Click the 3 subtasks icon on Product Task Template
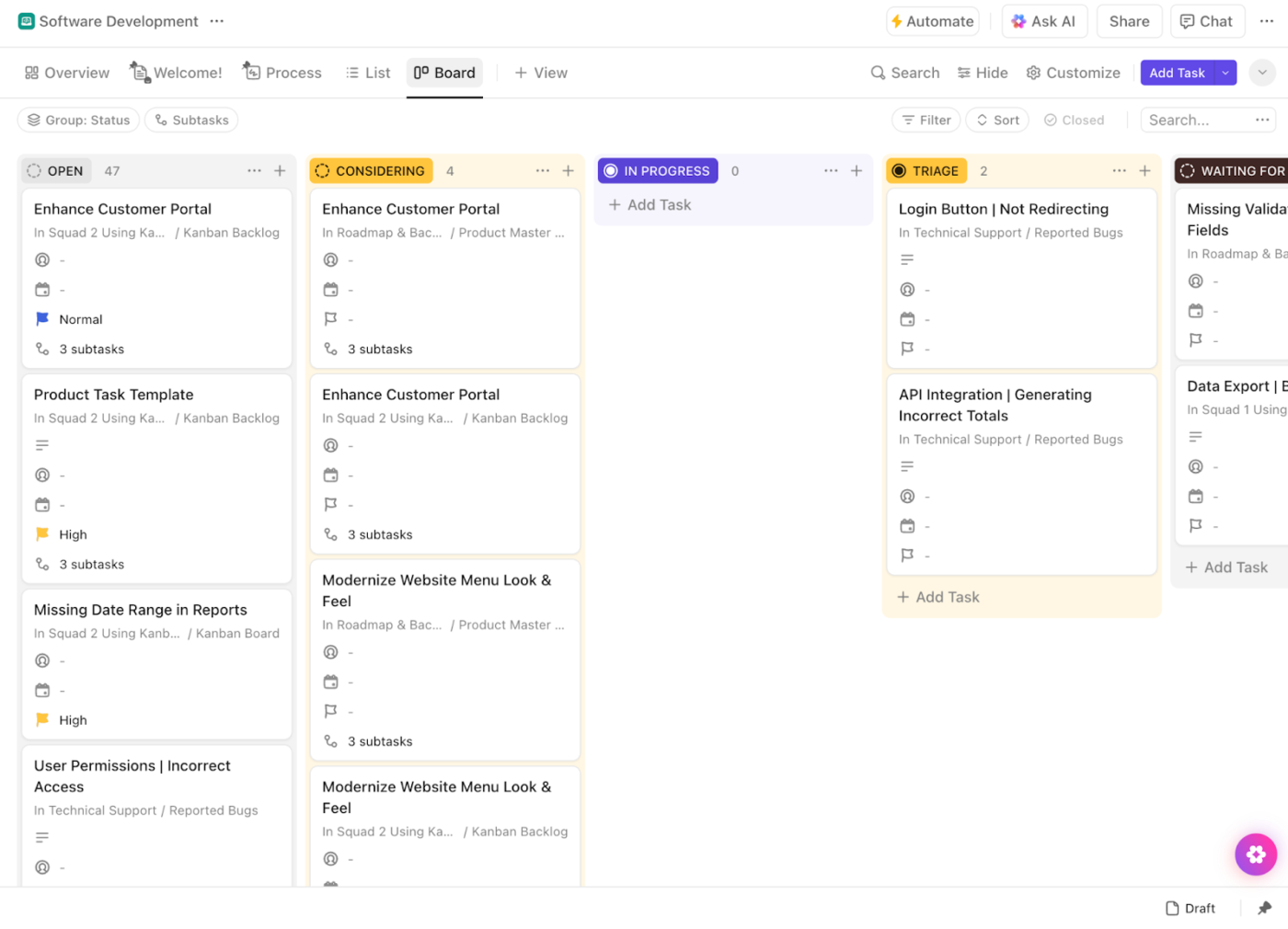Image resolution: width=1288 pixels, height=929 pixels. (42, 564)
